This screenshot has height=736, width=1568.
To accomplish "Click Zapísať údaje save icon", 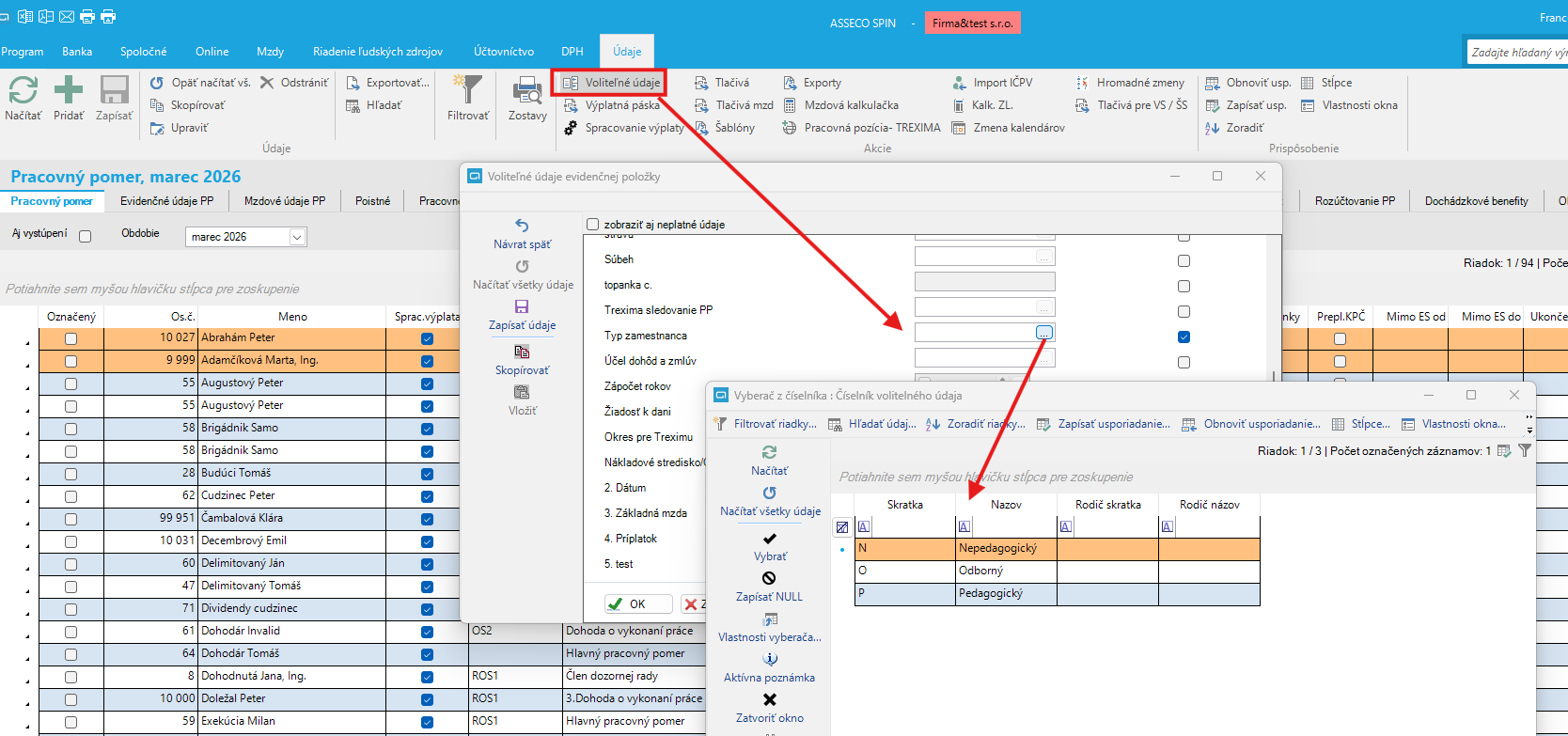I will (x=522, y=307).
